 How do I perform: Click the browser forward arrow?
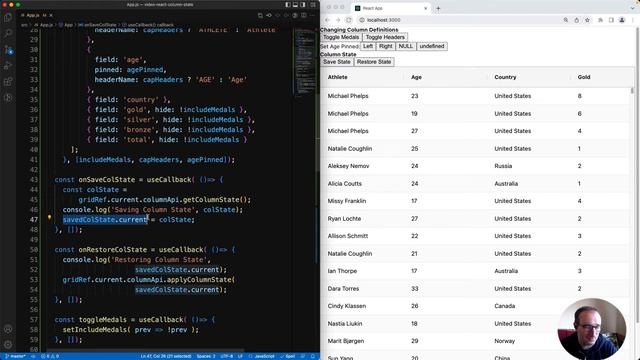click(338, 20)
